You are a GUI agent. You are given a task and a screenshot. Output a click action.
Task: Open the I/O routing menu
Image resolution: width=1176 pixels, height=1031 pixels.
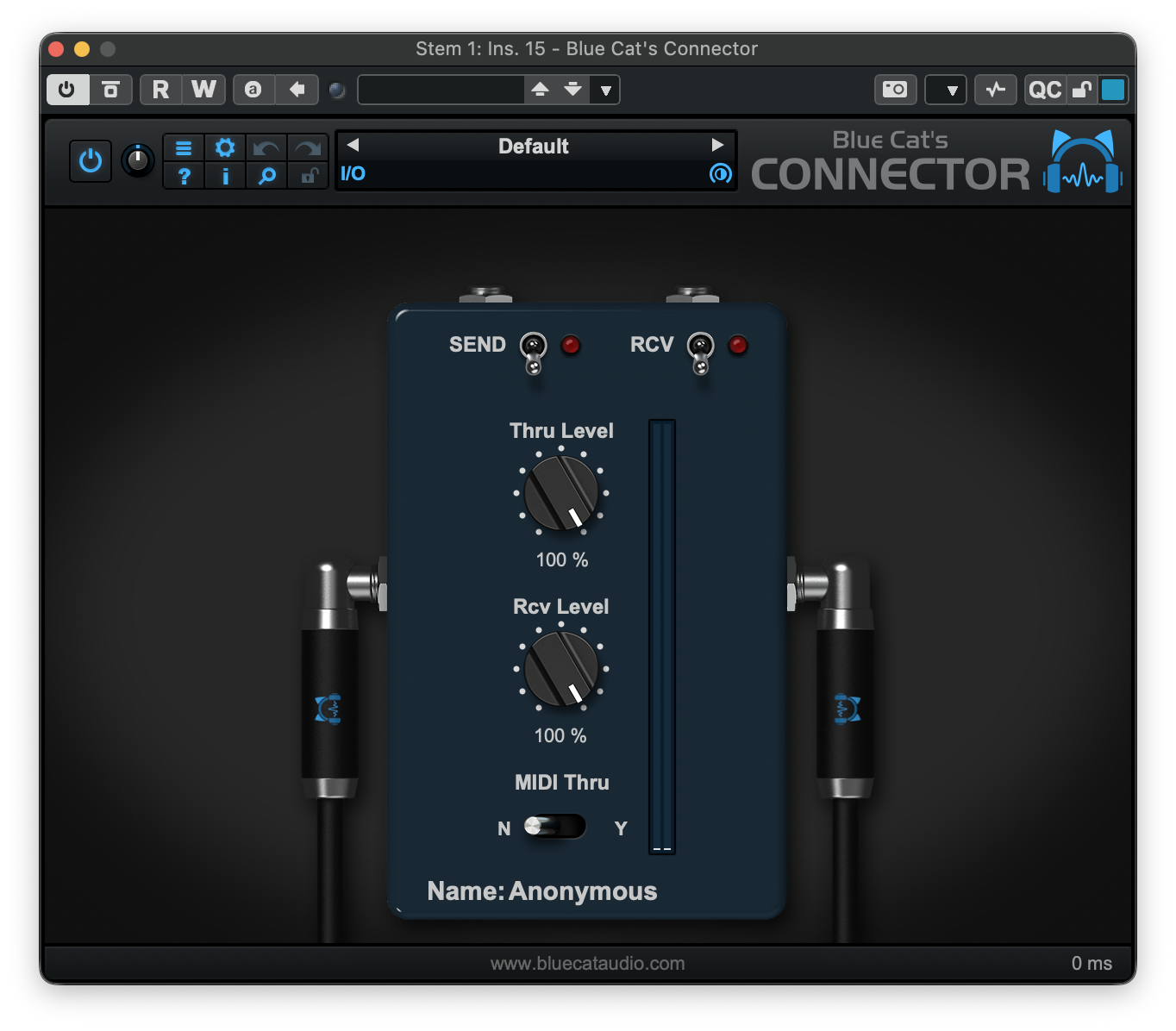[x=353, y=173]
